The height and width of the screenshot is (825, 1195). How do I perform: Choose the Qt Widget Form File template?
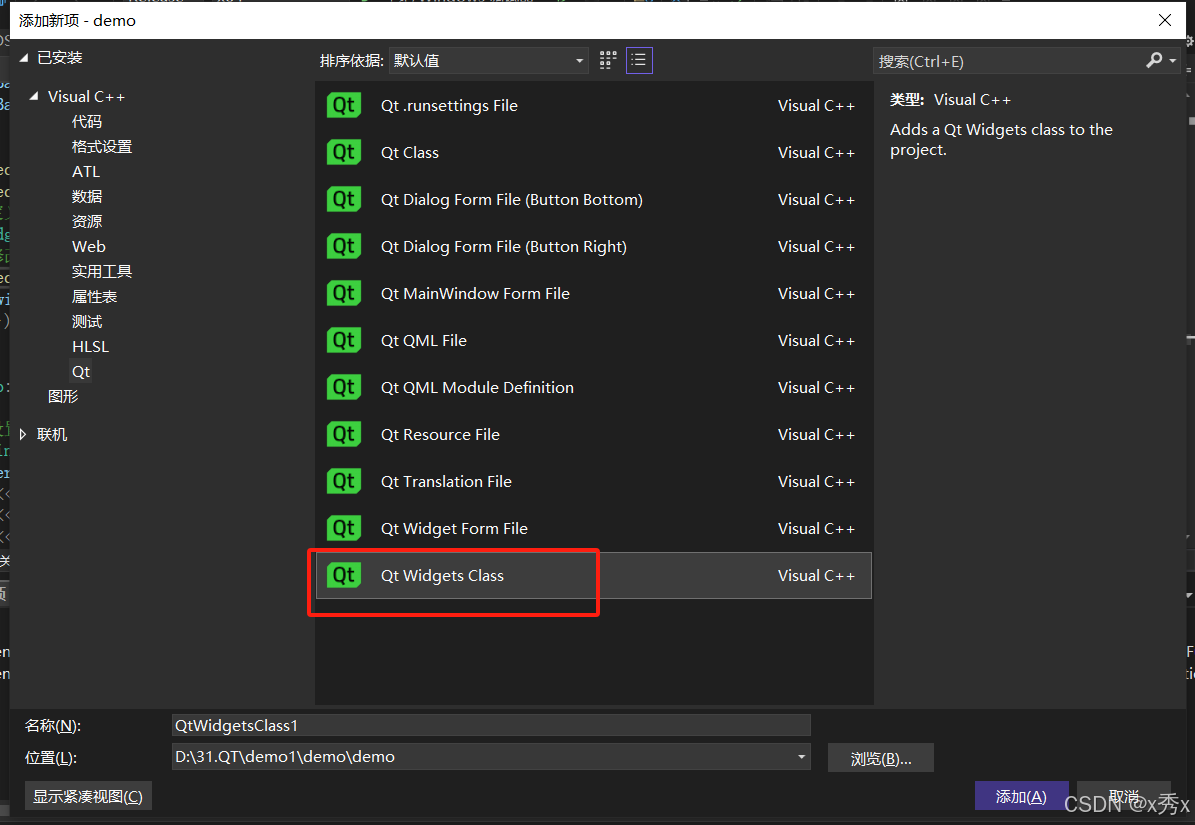tap(593, 528)
